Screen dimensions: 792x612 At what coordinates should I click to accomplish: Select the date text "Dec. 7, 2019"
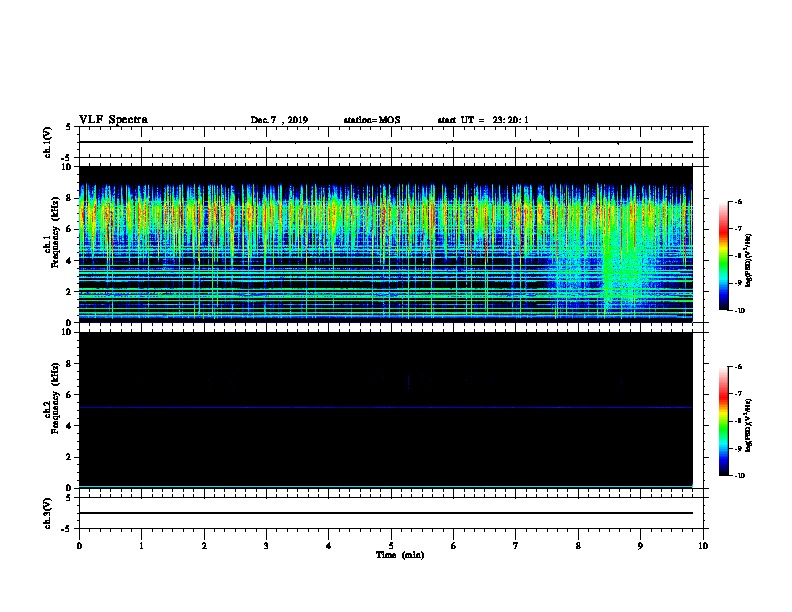click(279, 120)
